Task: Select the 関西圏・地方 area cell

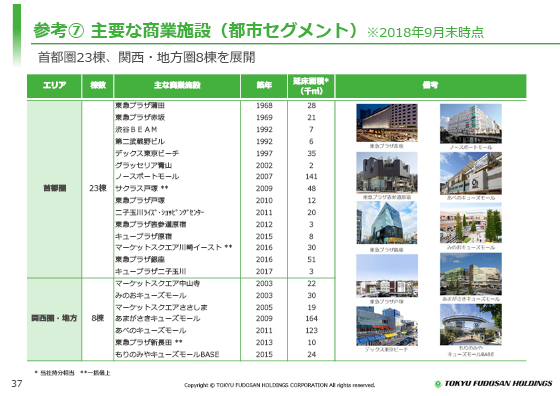Action: click(x=54, y=319)
